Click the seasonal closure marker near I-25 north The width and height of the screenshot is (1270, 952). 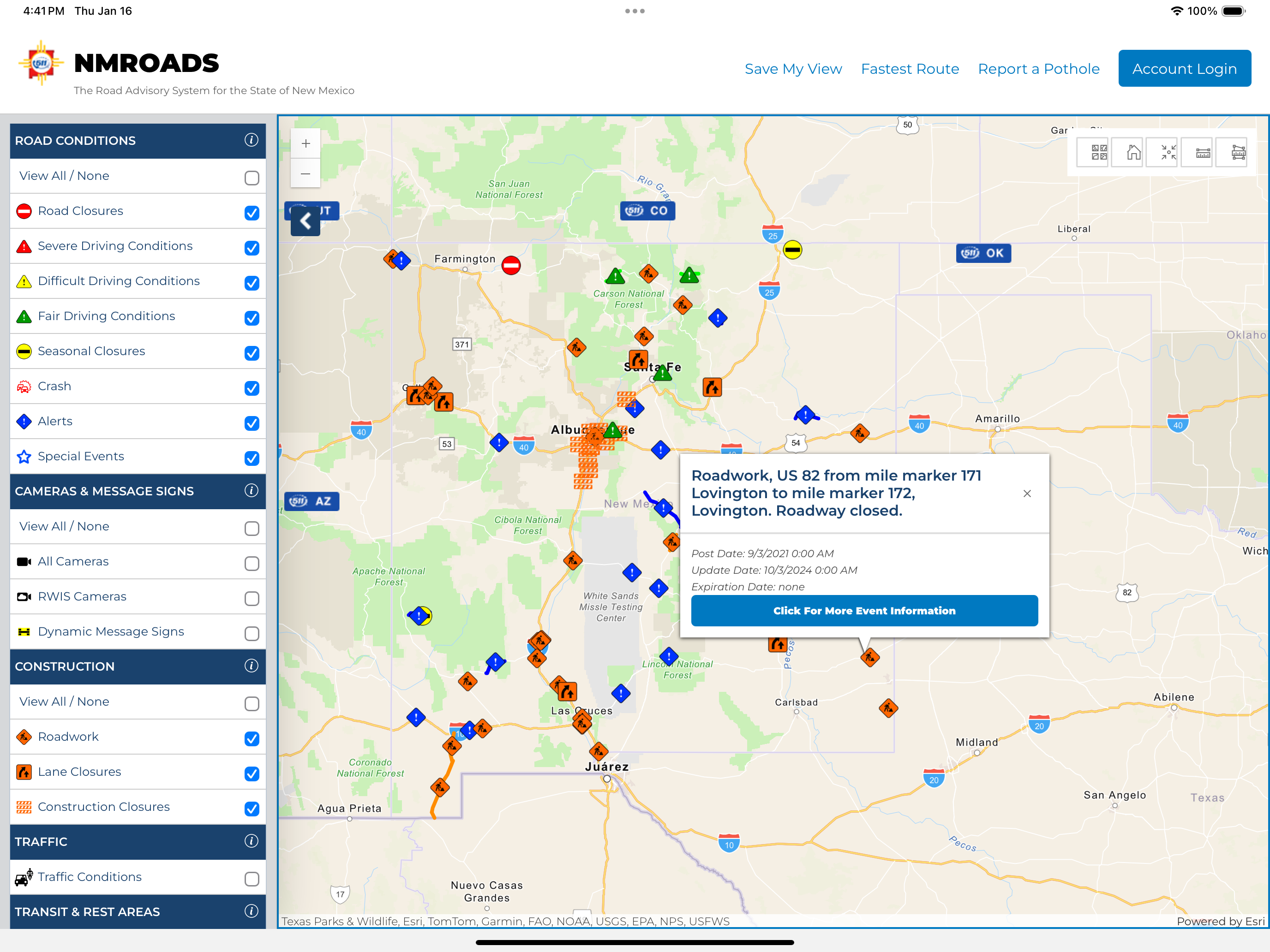tap(792, 250)
